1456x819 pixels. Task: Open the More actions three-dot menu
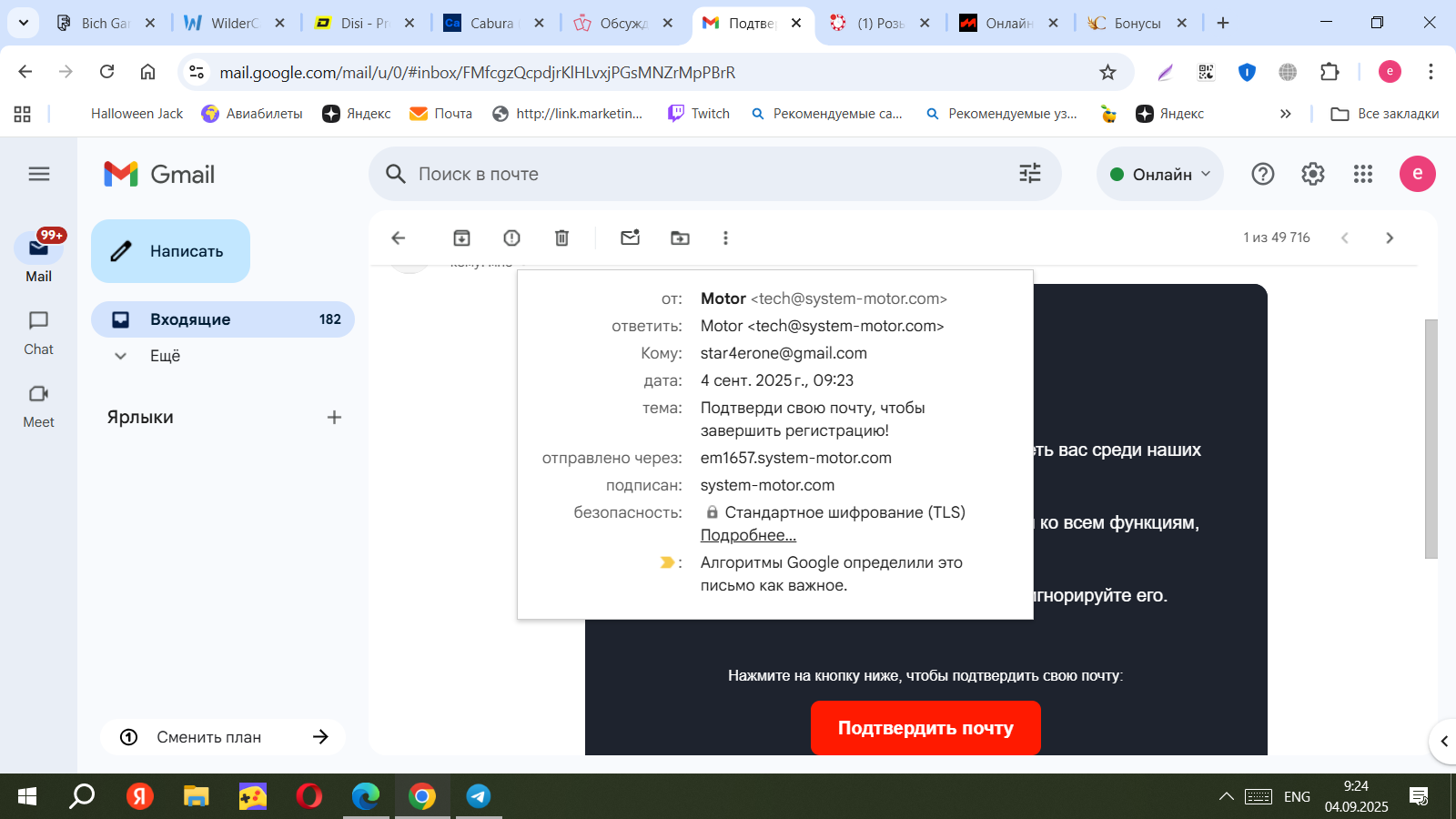[x=725, y=238]
